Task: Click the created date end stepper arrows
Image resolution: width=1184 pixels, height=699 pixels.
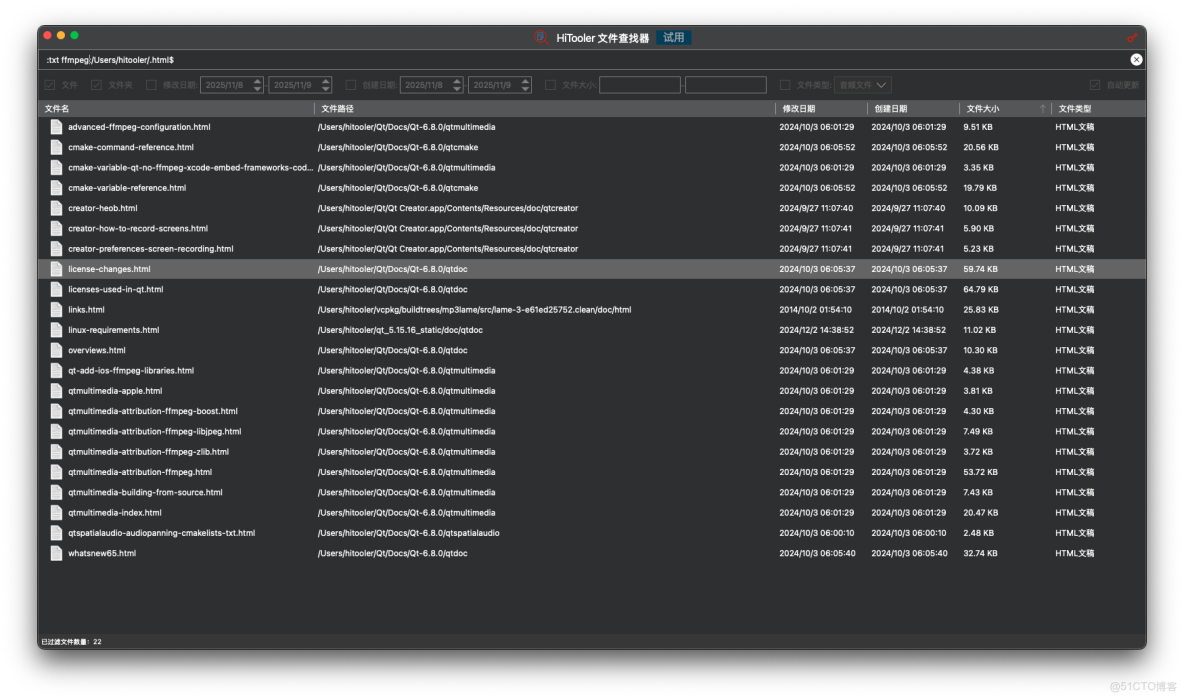Action: tap(526, 85)
